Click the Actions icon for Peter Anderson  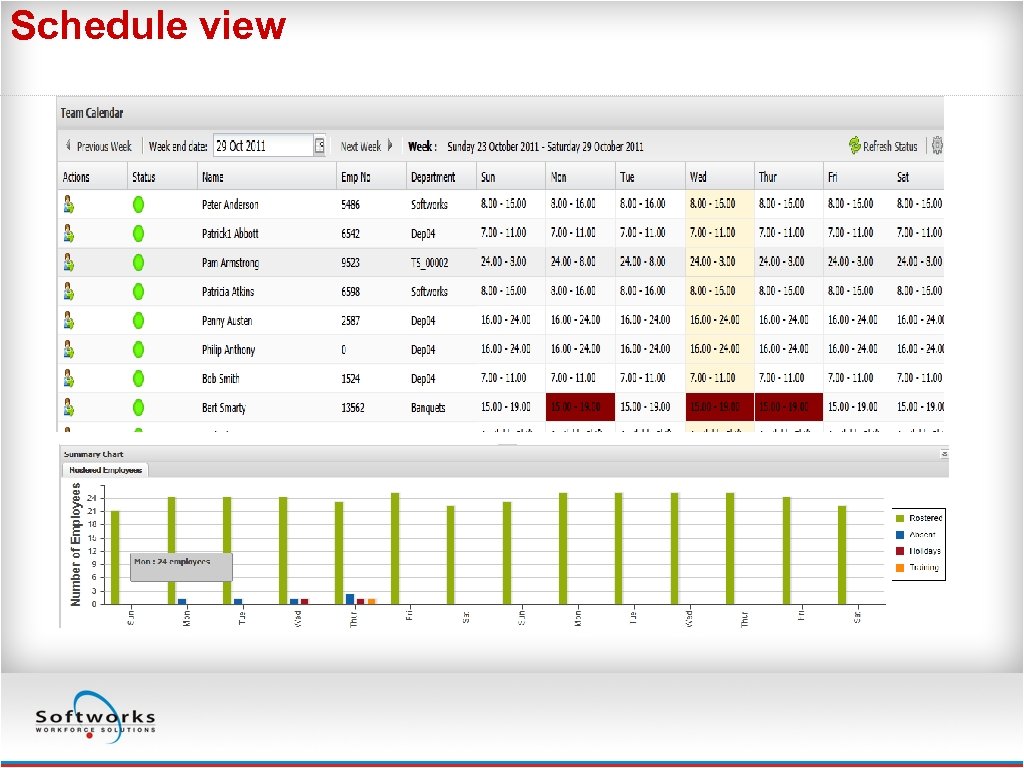[68, 203]
